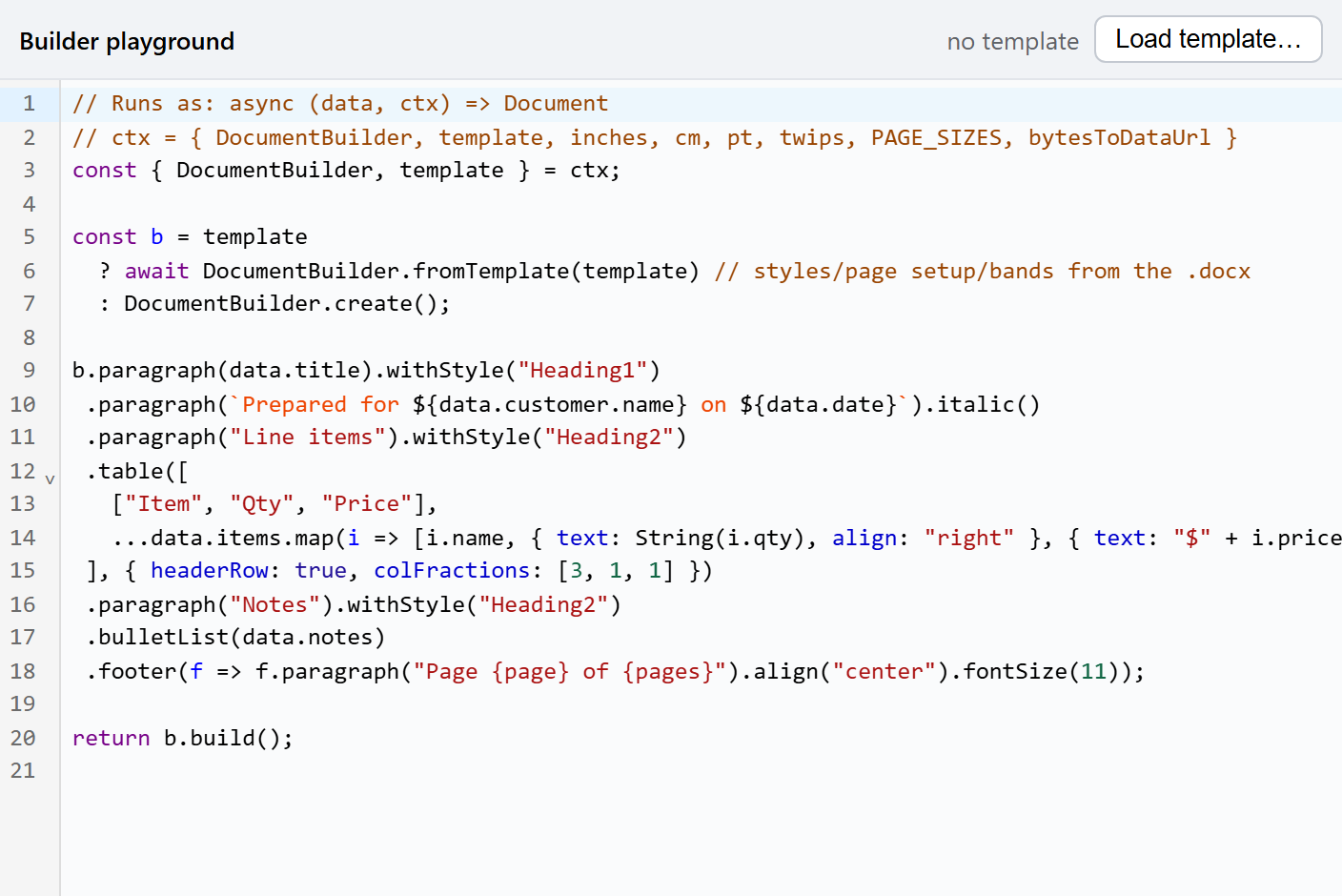This screenshot has height=896, width=1342.
Task: Click the "Line items" string
Action: click(x=308, y=437)
